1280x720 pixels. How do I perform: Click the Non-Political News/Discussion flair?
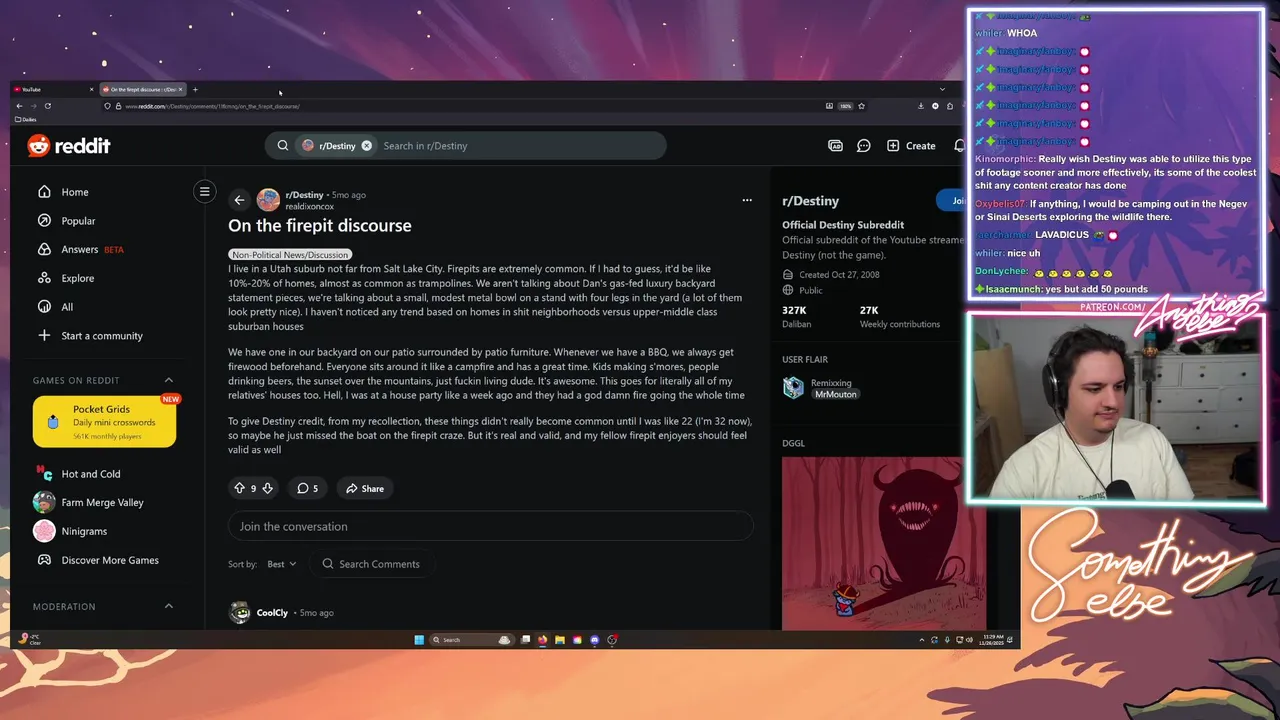[290, 255]
